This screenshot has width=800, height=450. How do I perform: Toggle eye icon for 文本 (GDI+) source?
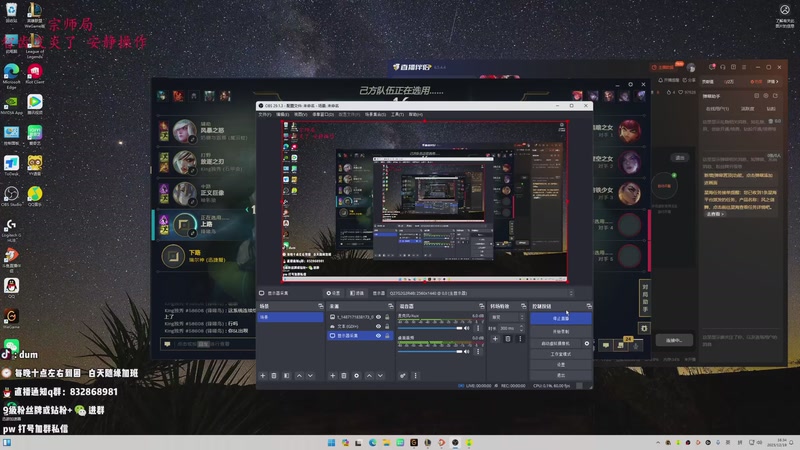click(378, 327)
